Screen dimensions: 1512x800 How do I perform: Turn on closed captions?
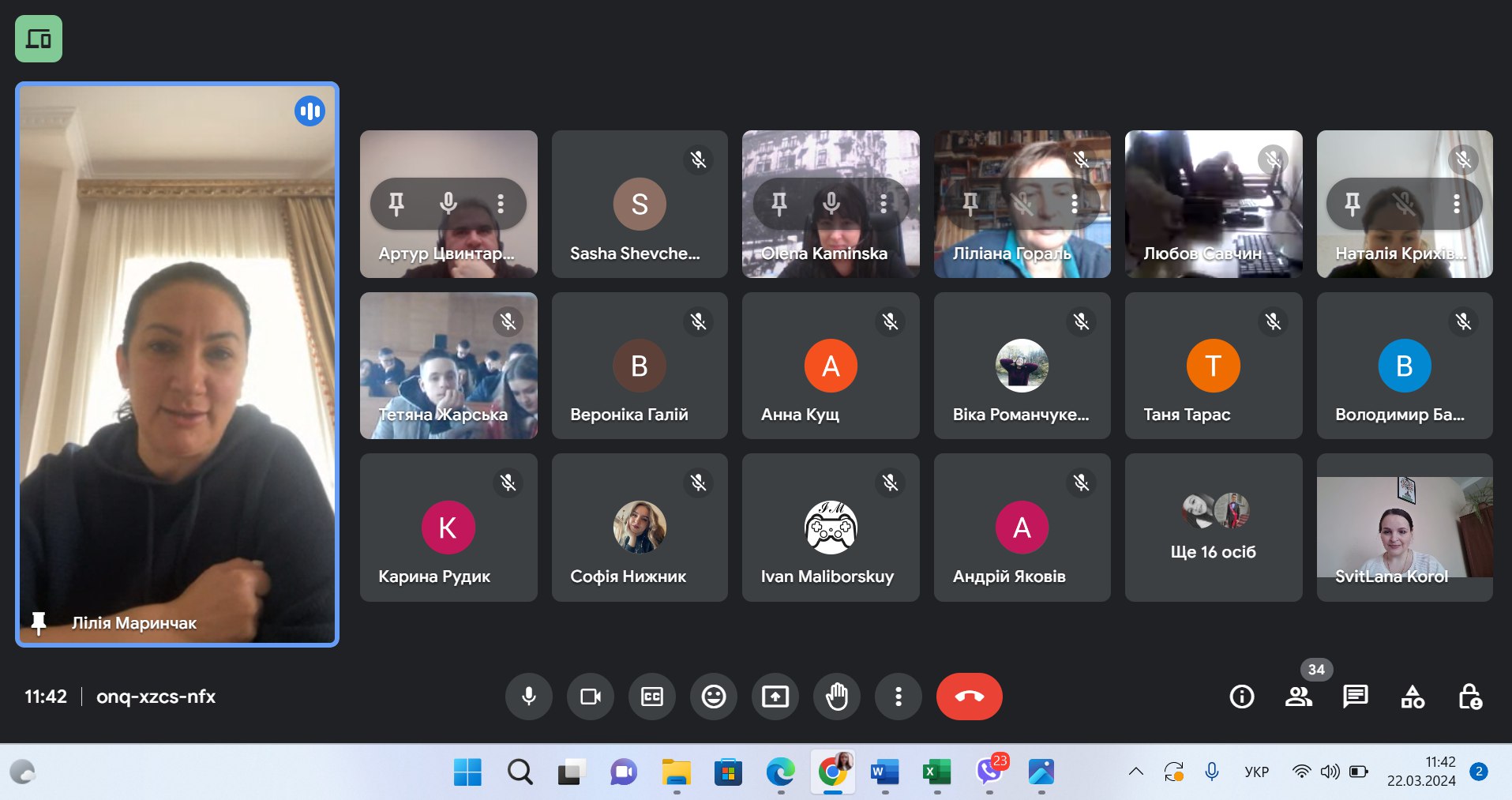pyautogui.click(x=651, y=697)
